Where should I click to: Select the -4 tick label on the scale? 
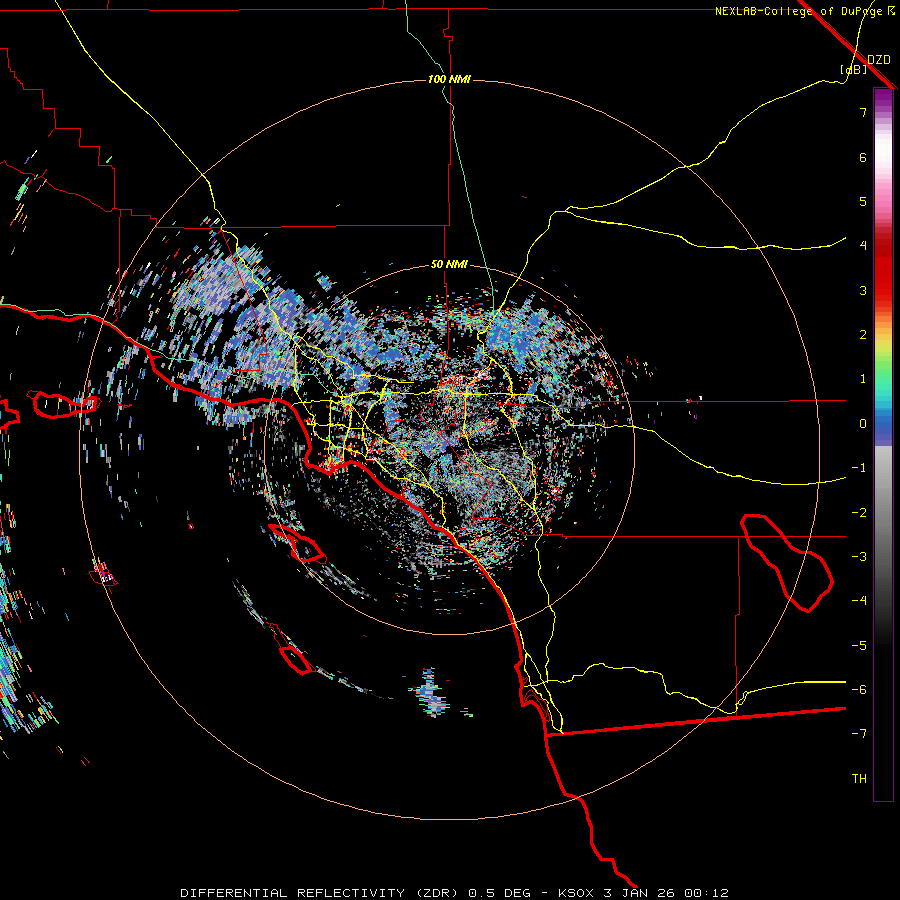pos(859,600)
